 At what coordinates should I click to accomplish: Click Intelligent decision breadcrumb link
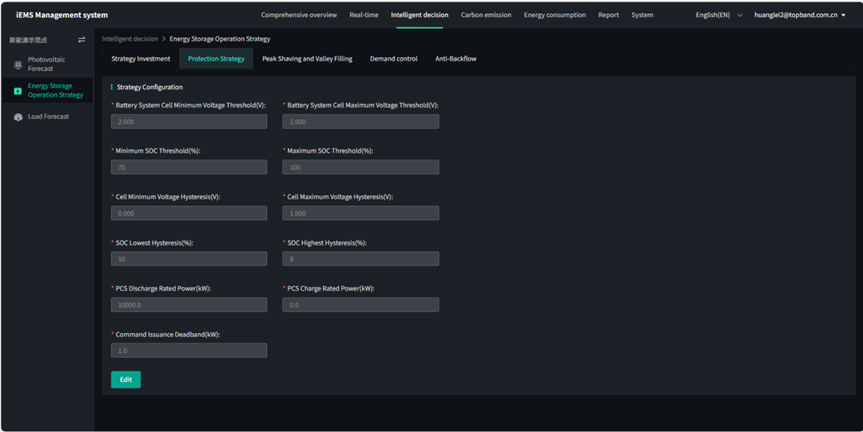130,39
